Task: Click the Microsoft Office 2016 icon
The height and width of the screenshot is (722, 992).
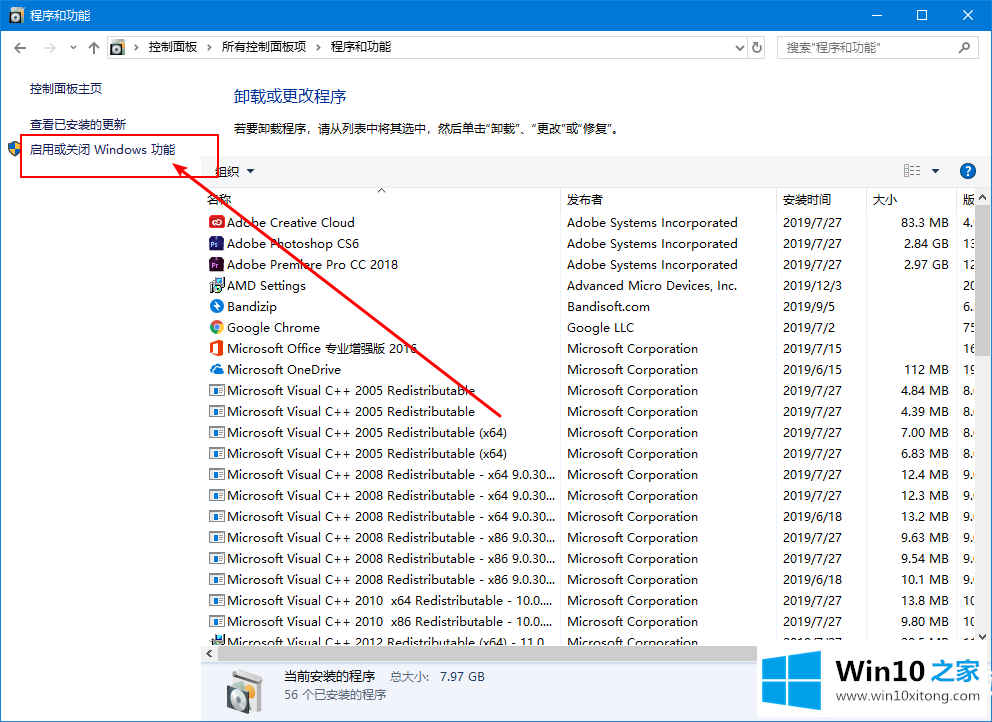Action: [x=216, y=348]
